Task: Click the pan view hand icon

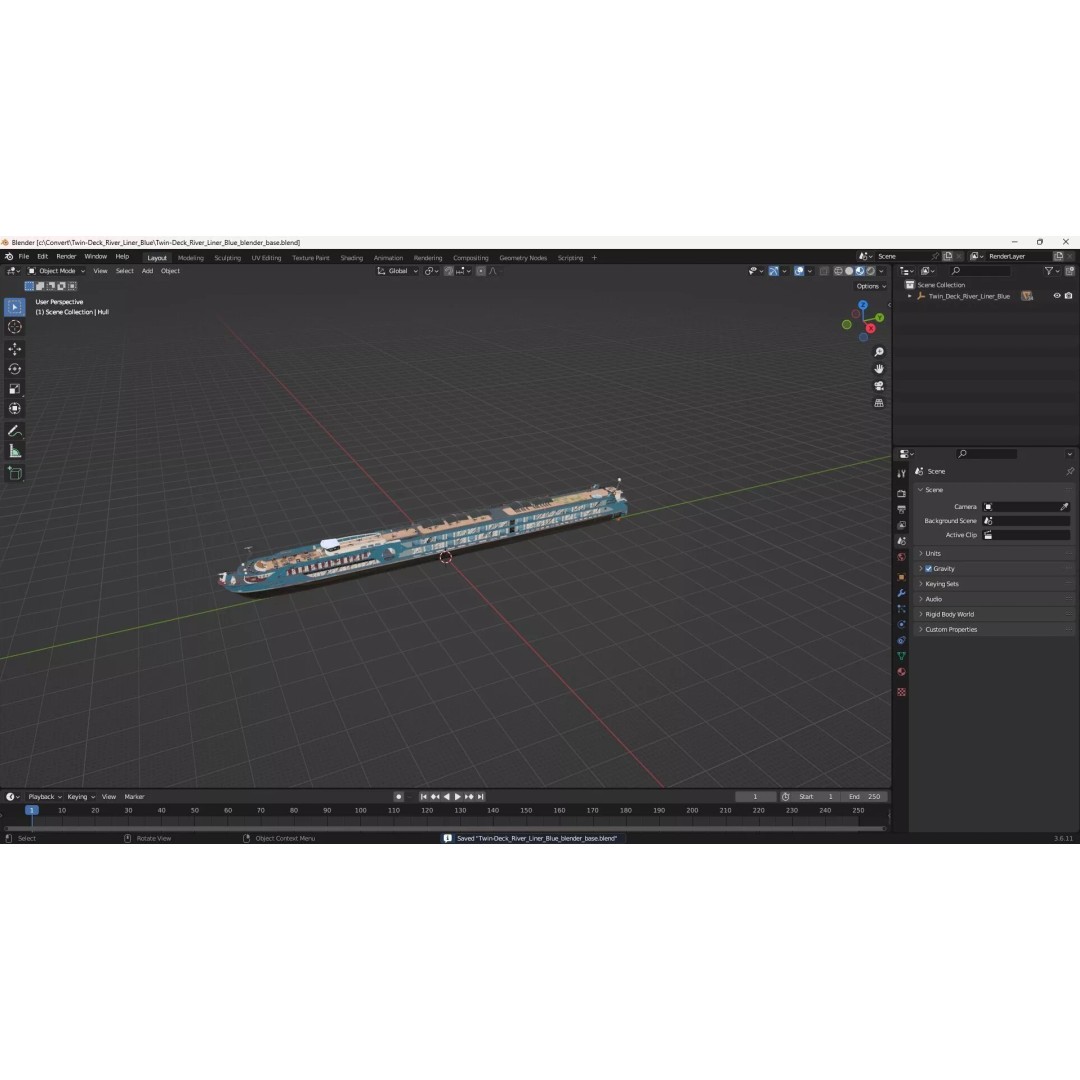Action: [x=879, y=369]
